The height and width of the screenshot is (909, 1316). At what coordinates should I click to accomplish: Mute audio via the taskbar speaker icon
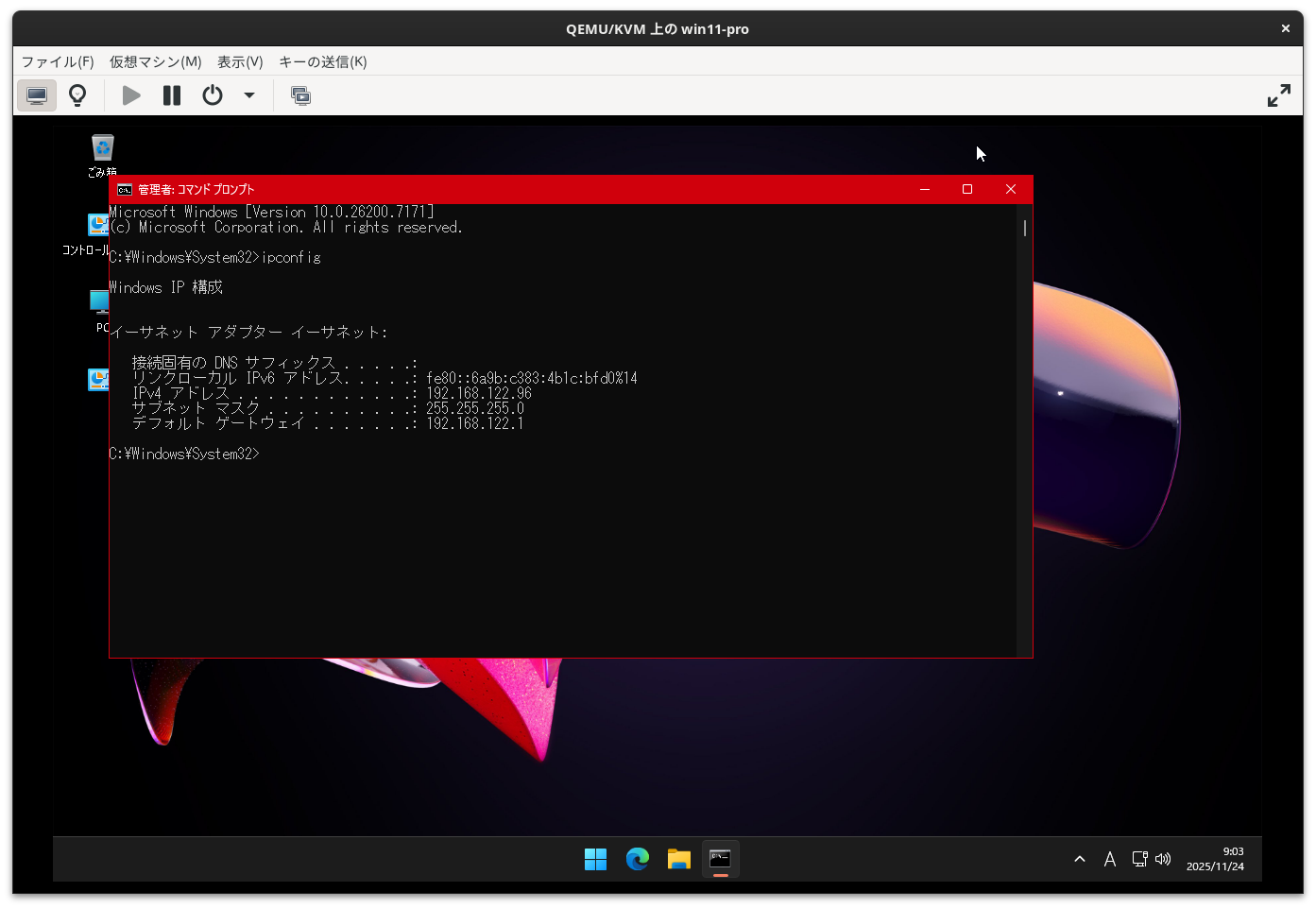point(1163,859)
